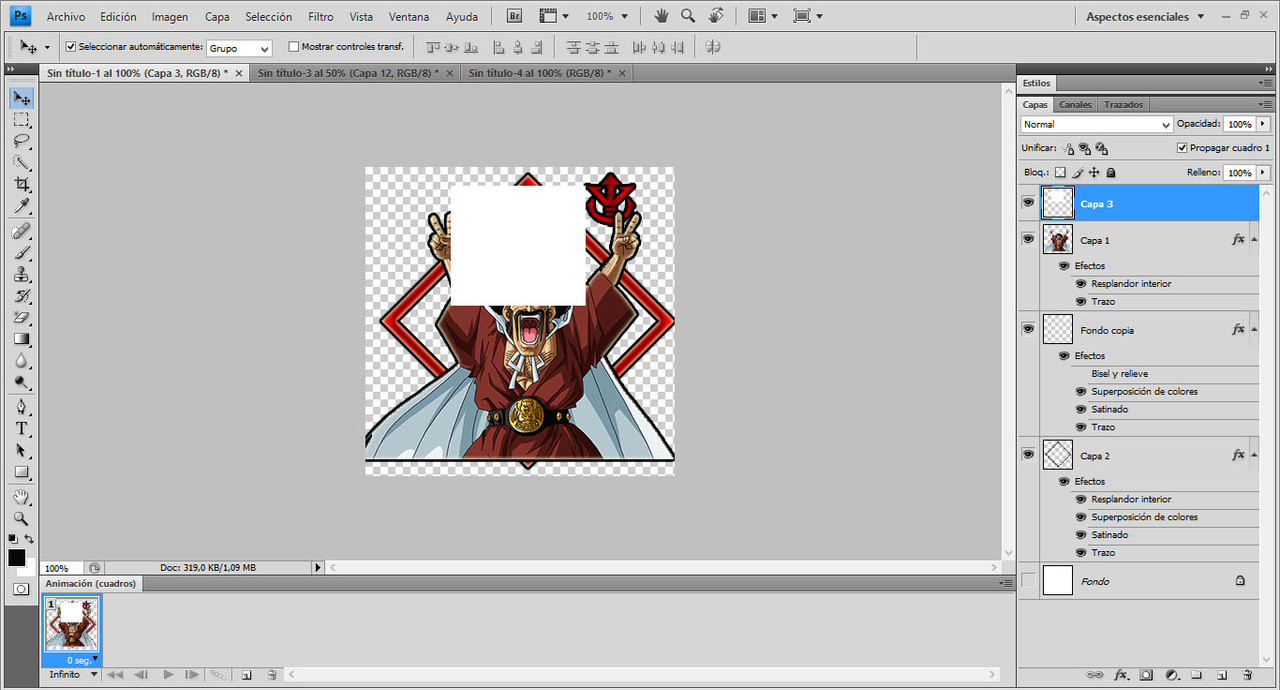
Task: Select animation frame 1 thumbnail
Action: click(72, 625)
